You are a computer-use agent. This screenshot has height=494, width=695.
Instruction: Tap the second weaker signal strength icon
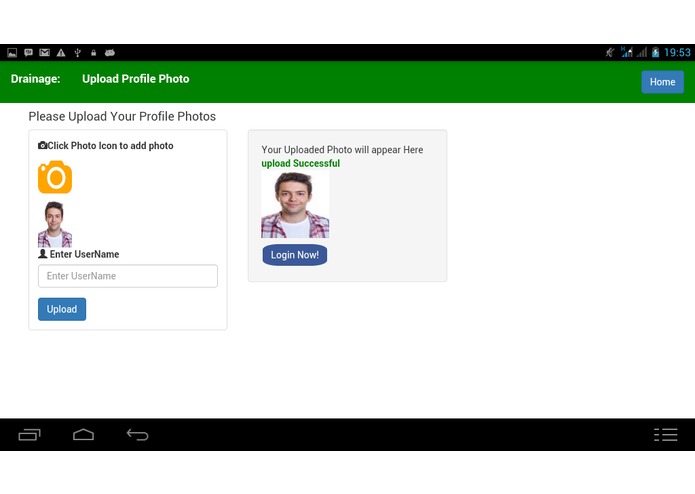pyautogui.click(x=642, y=52)
